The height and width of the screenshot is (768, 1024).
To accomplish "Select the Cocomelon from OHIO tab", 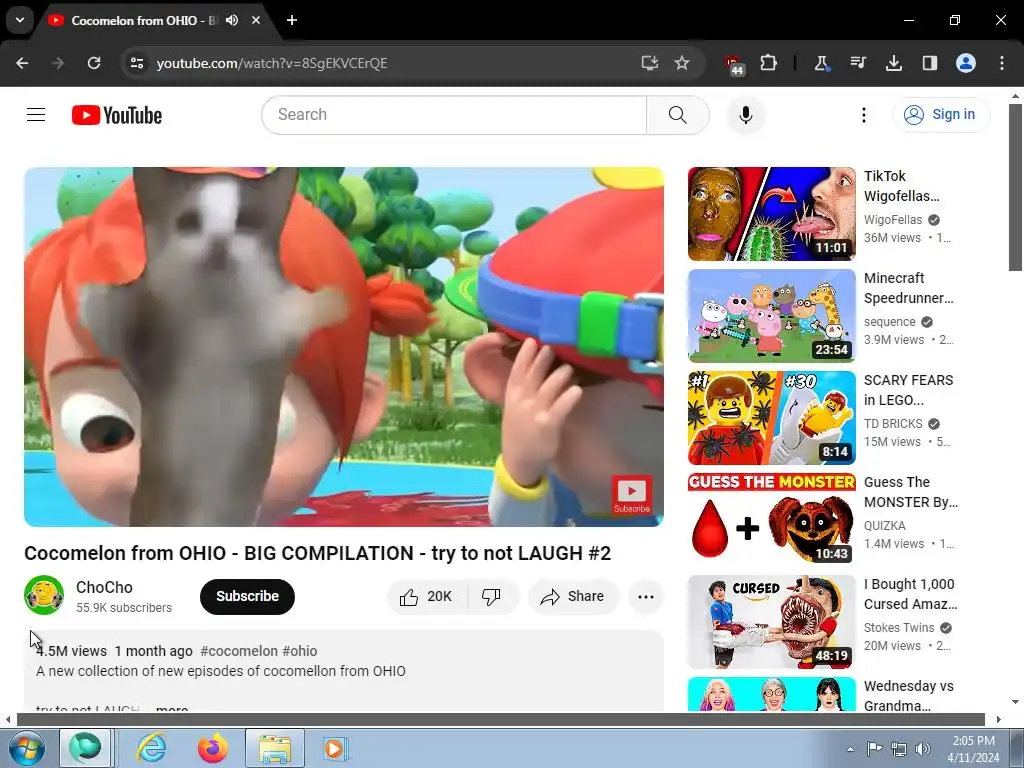I will (x=143, y=20).
